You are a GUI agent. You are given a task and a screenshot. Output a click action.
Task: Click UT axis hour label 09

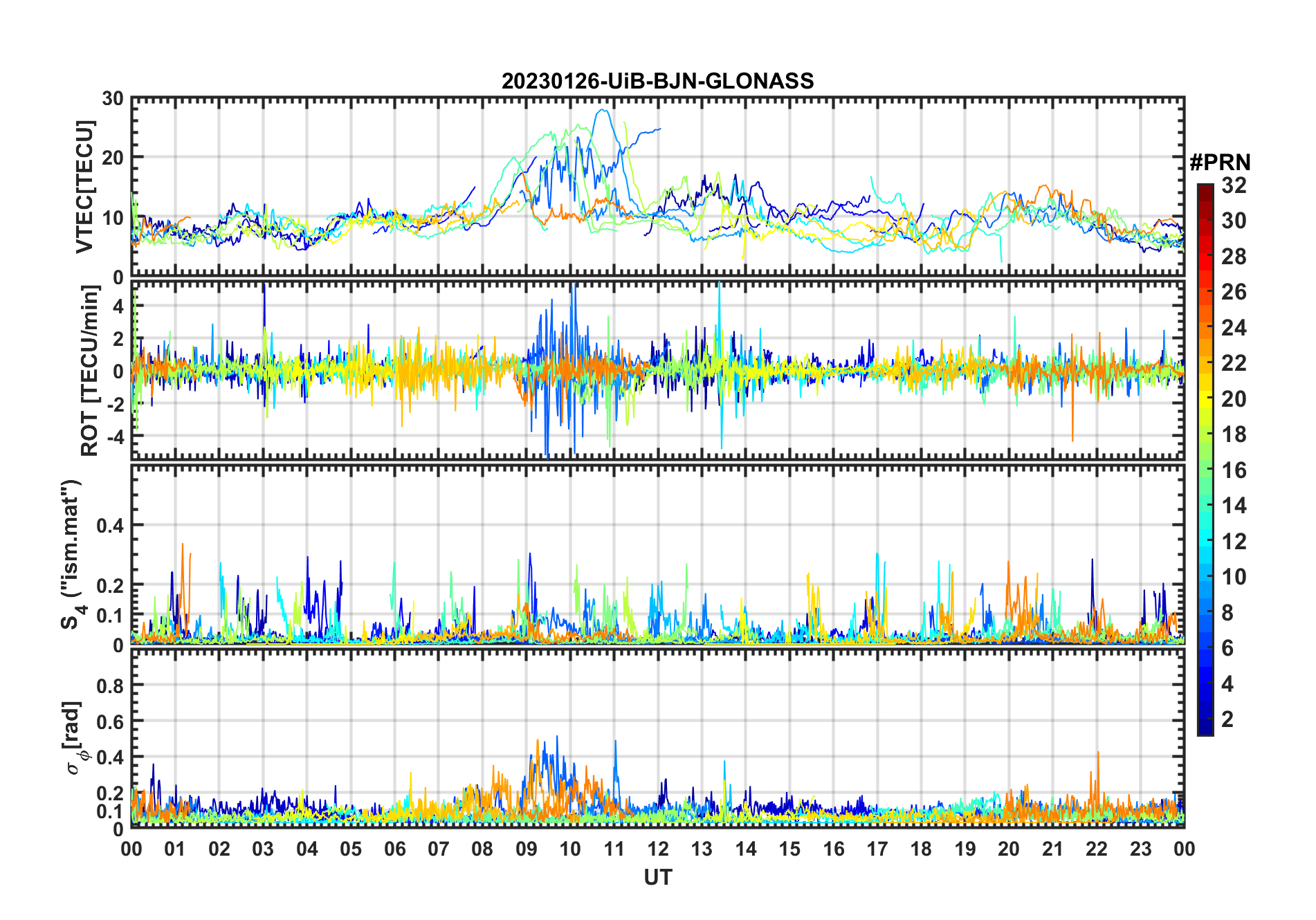[527, 849]
